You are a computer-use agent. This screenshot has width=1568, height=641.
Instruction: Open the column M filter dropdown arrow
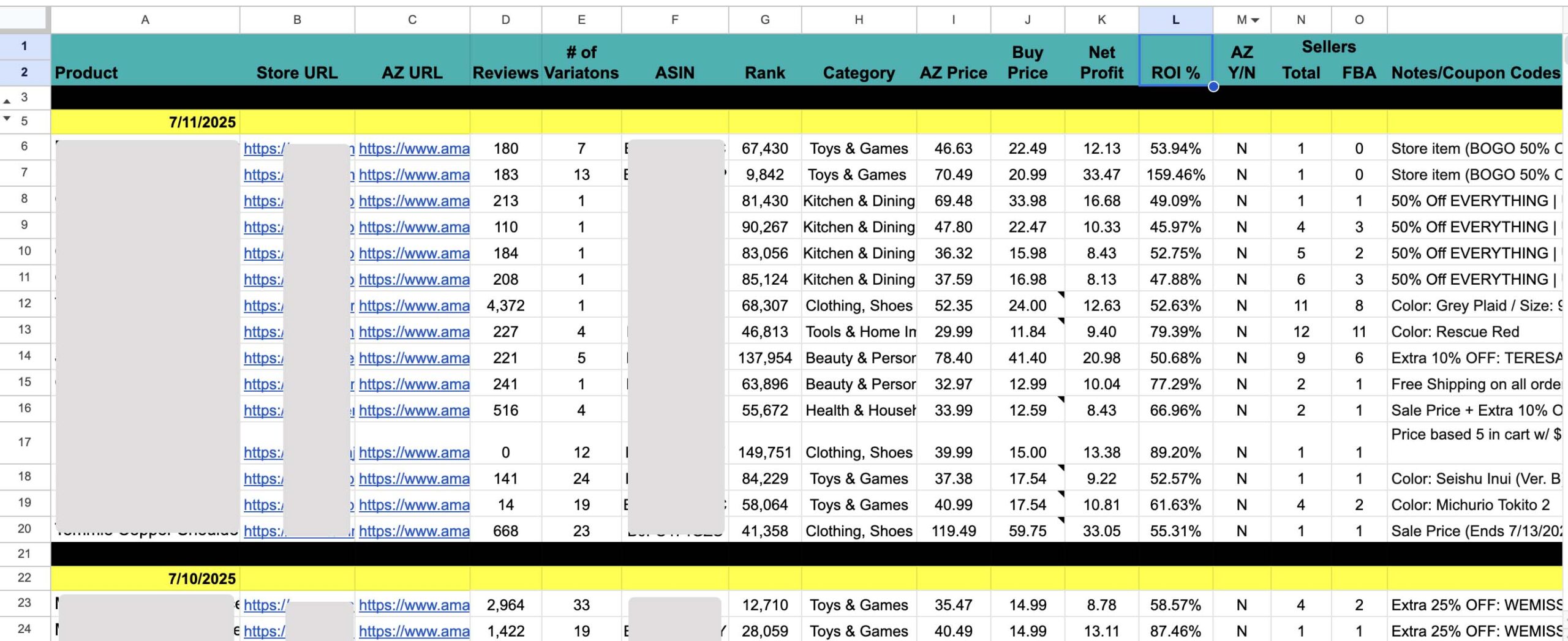1255,20
